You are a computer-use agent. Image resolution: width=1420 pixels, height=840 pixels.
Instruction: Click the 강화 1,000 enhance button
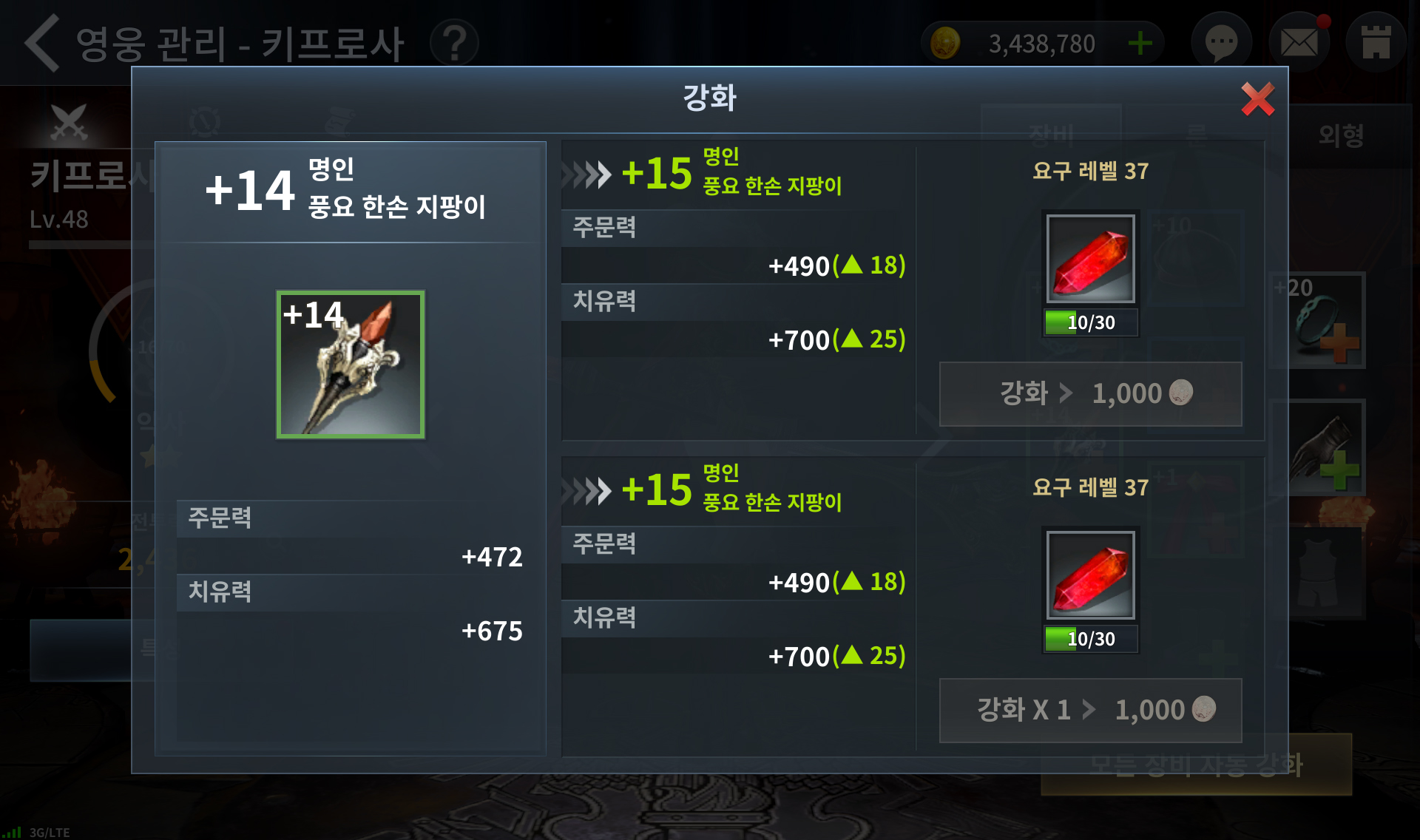click(1090, 393)
